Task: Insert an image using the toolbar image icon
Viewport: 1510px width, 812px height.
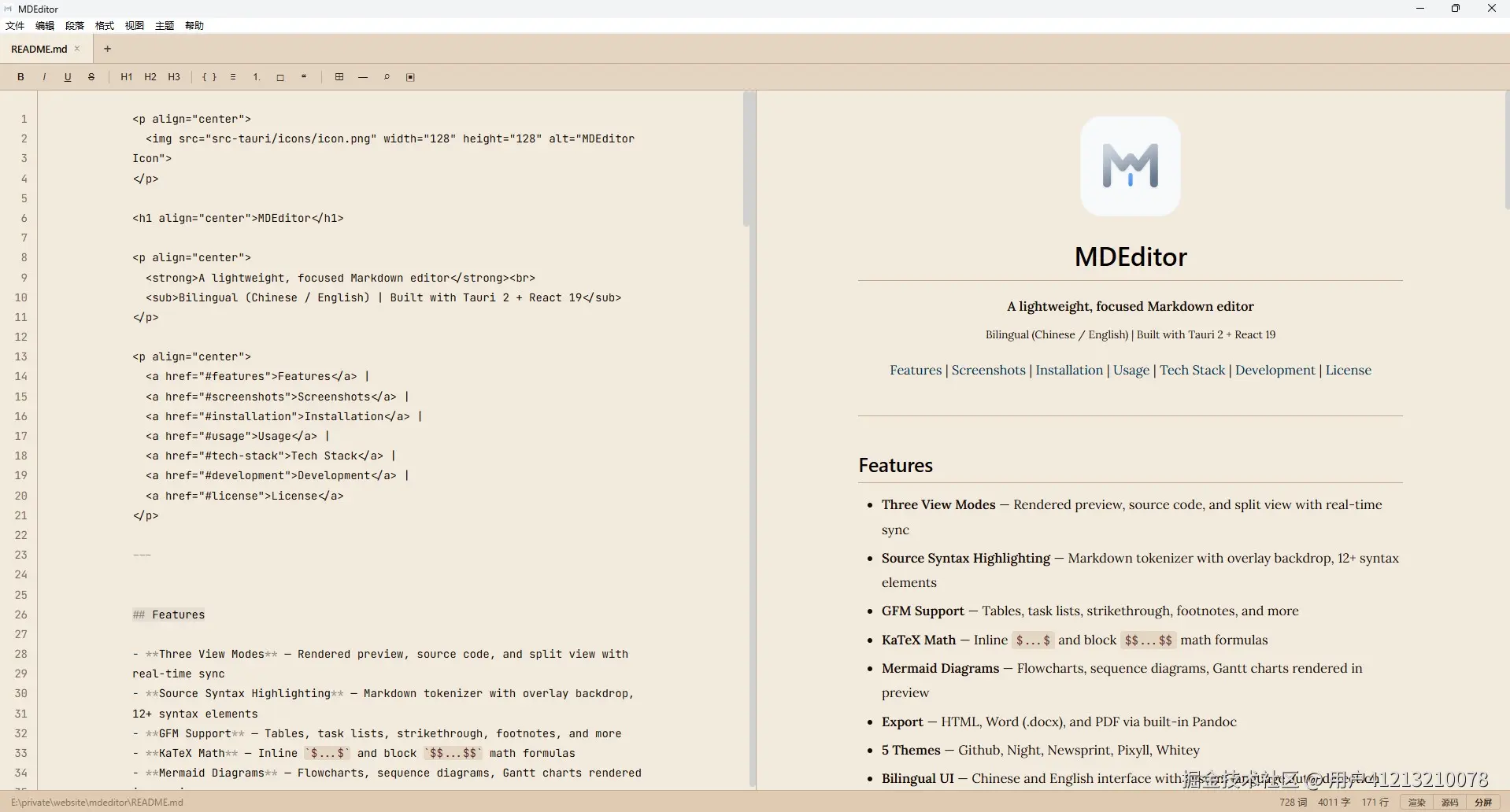Action: (410, 77)
